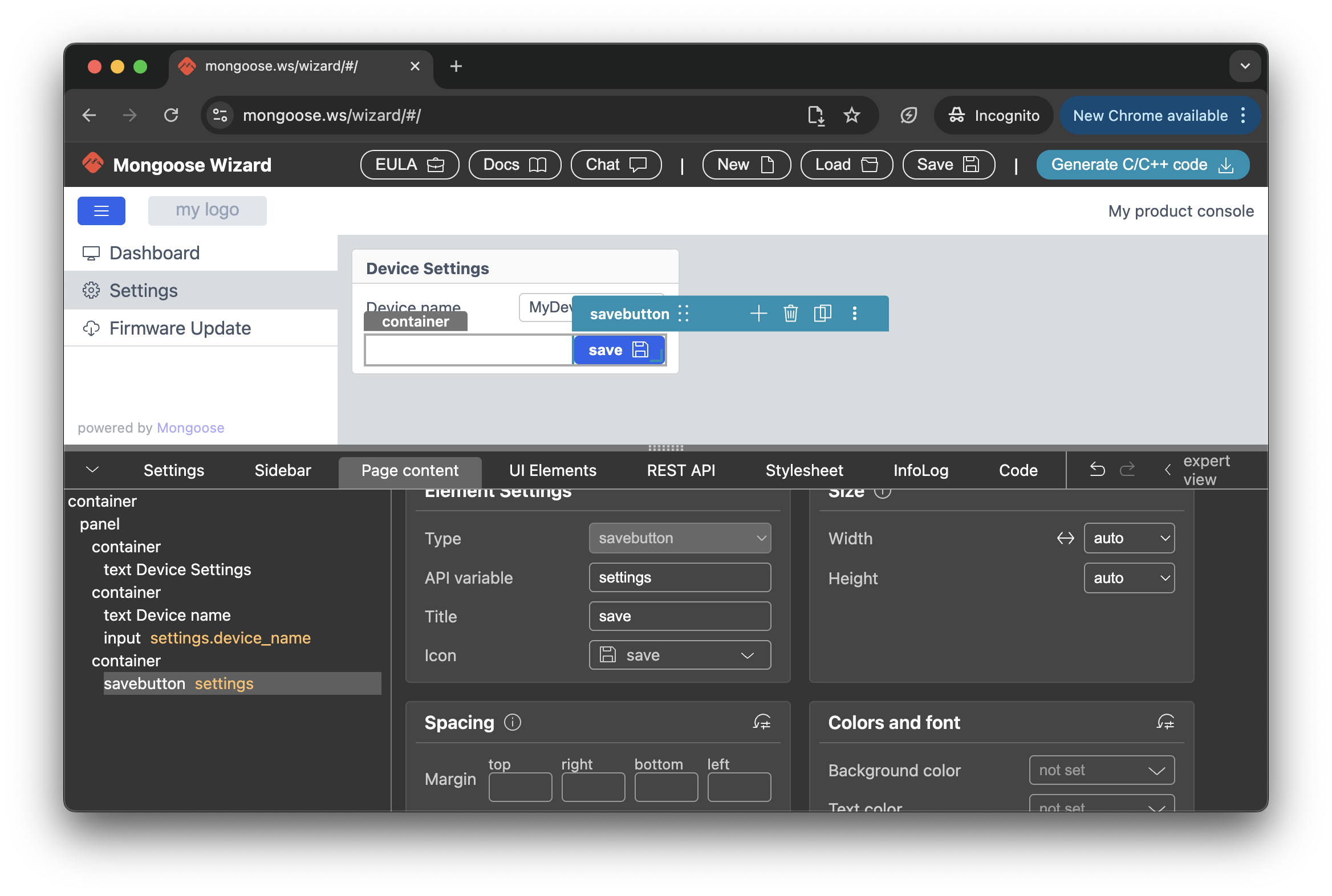Go back in browser history

pyautogui.click(x=89, y=116)
